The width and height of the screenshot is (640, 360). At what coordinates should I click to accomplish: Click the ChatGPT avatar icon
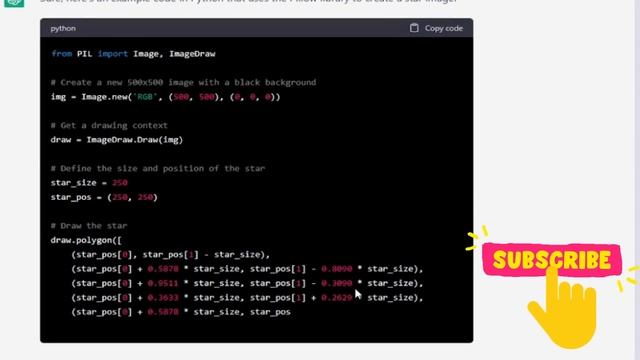(x=14, y=3)
